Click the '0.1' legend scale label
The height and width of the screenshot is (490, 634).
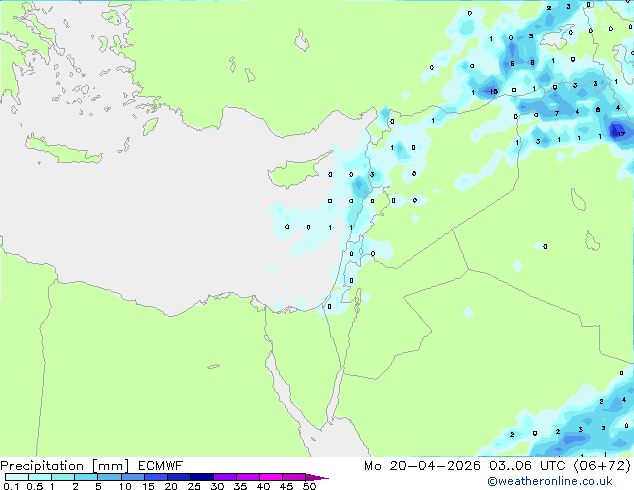coord(10,486)
